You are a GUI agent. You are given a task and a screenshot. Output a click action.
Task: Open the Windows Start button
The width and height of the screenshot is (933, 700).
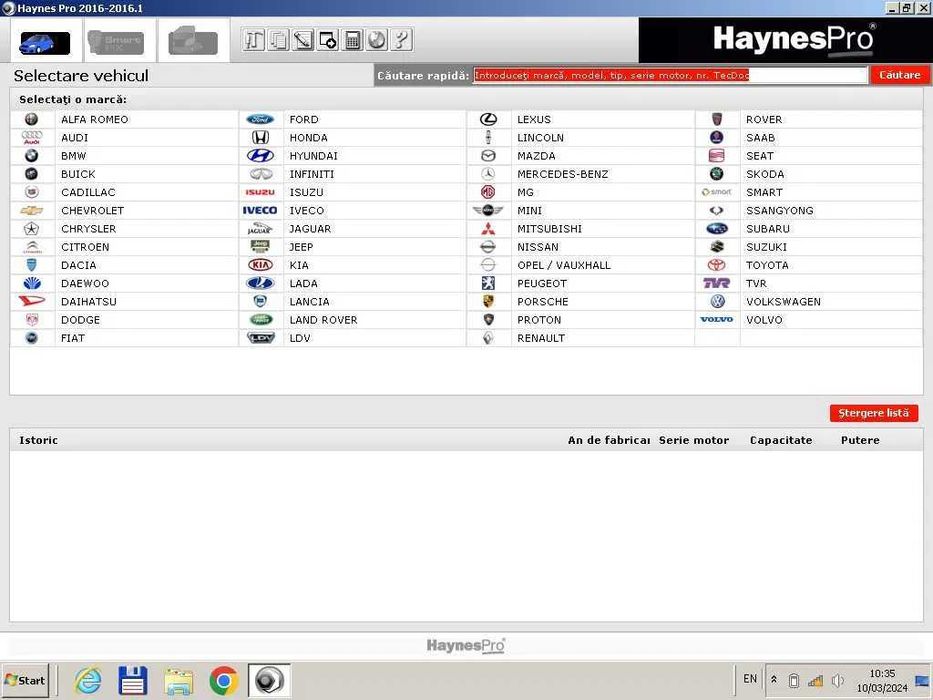pyautogui.click(x=25, y=680)
